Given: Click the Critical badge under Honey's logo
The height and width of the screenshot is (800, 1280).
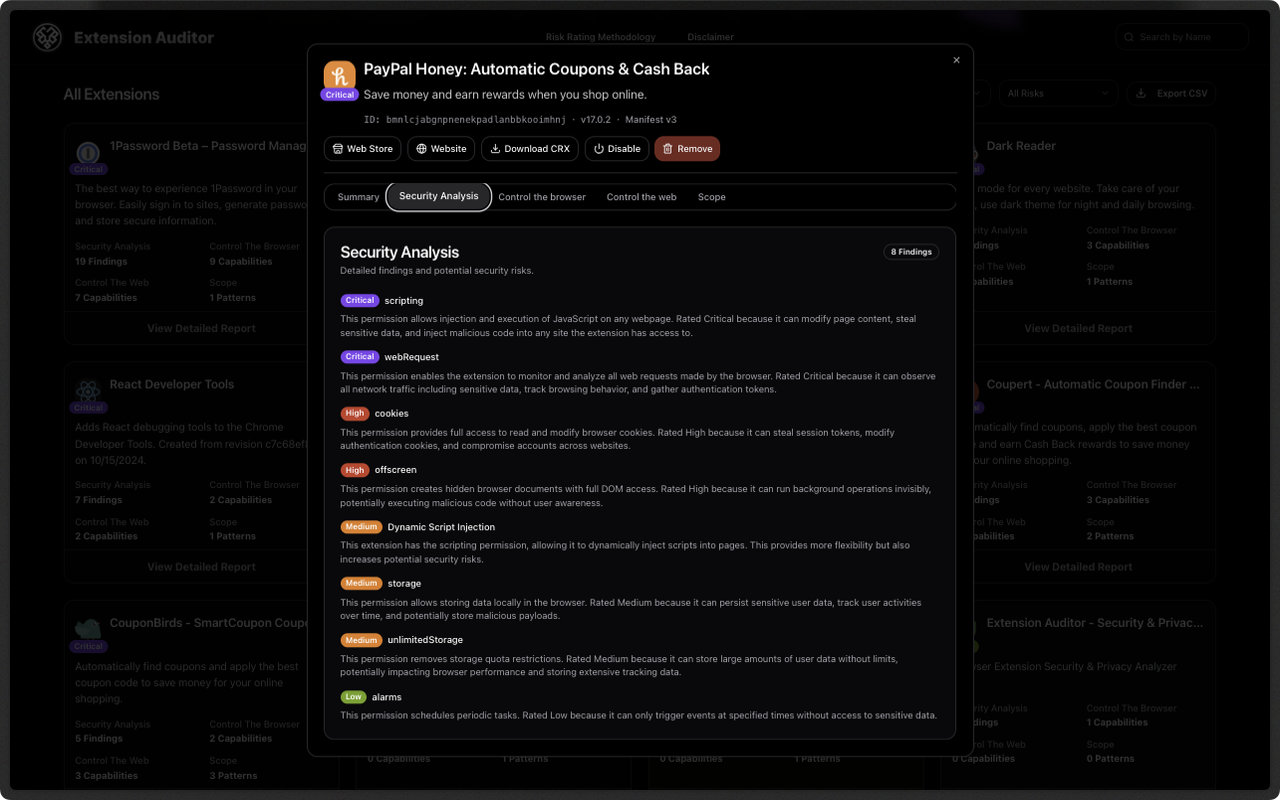Looking at the screenshot, I should coord(340,95).
